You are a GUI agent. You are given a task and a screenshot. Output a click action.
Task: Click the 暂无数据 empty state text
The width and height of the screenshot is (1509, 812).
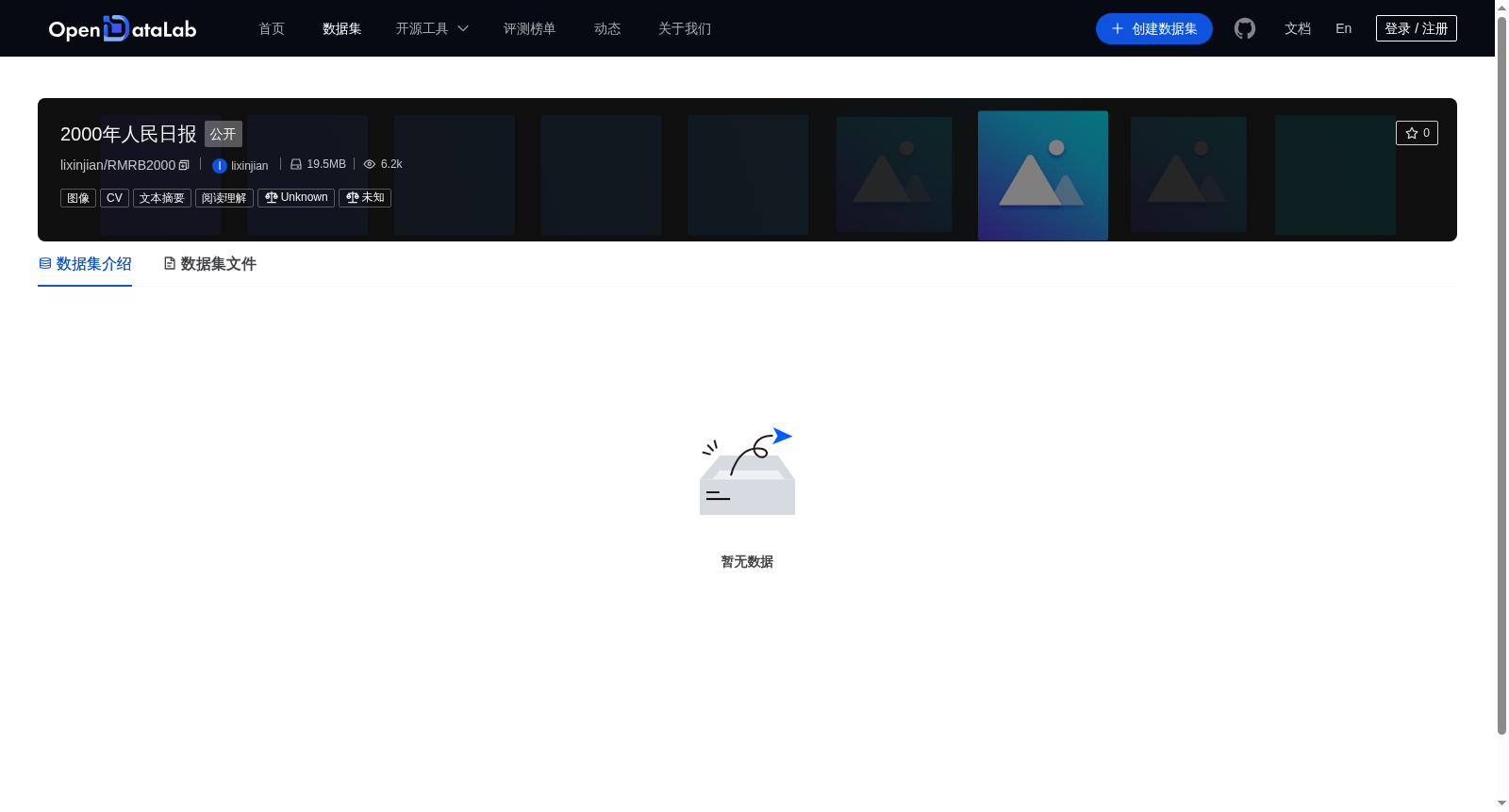(x=747, y=561)
